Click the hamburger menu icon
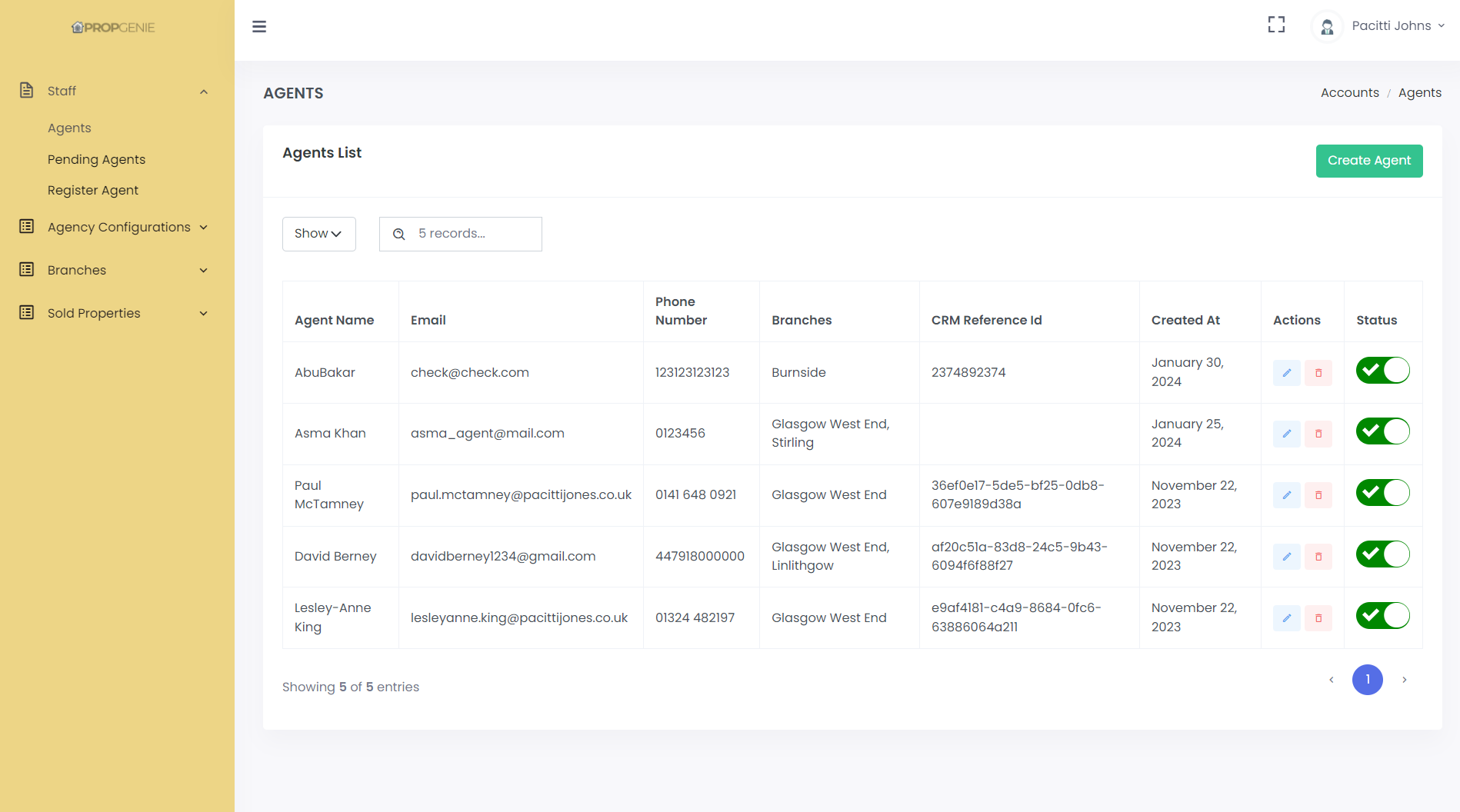The width and height of the screenshot is (1460, 812). [x=259, y=27]
